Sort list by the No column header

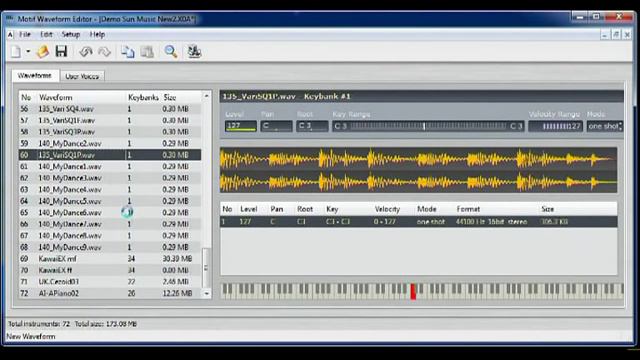pyautogui.click(x=26, y=98)
